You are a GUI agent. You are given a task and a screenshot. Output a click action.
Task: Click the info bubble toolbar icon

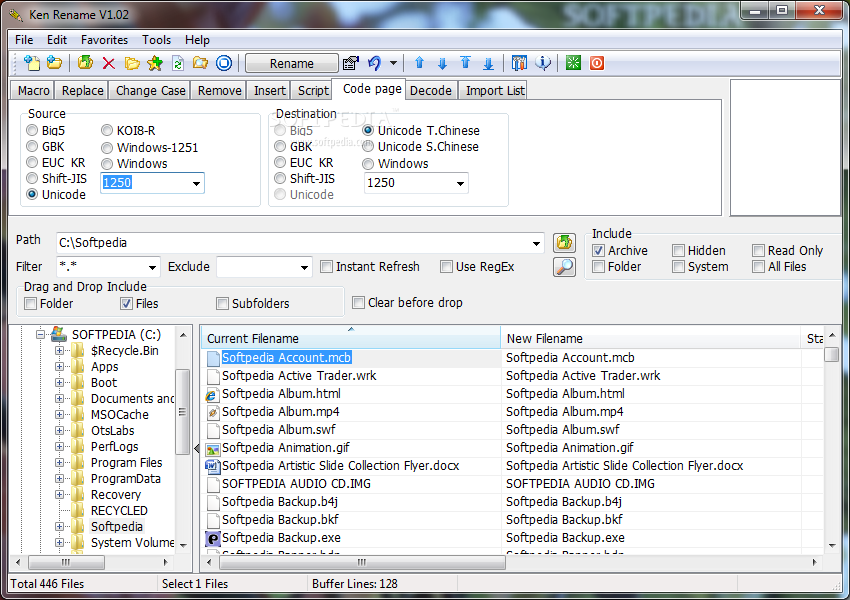[543, 63]
